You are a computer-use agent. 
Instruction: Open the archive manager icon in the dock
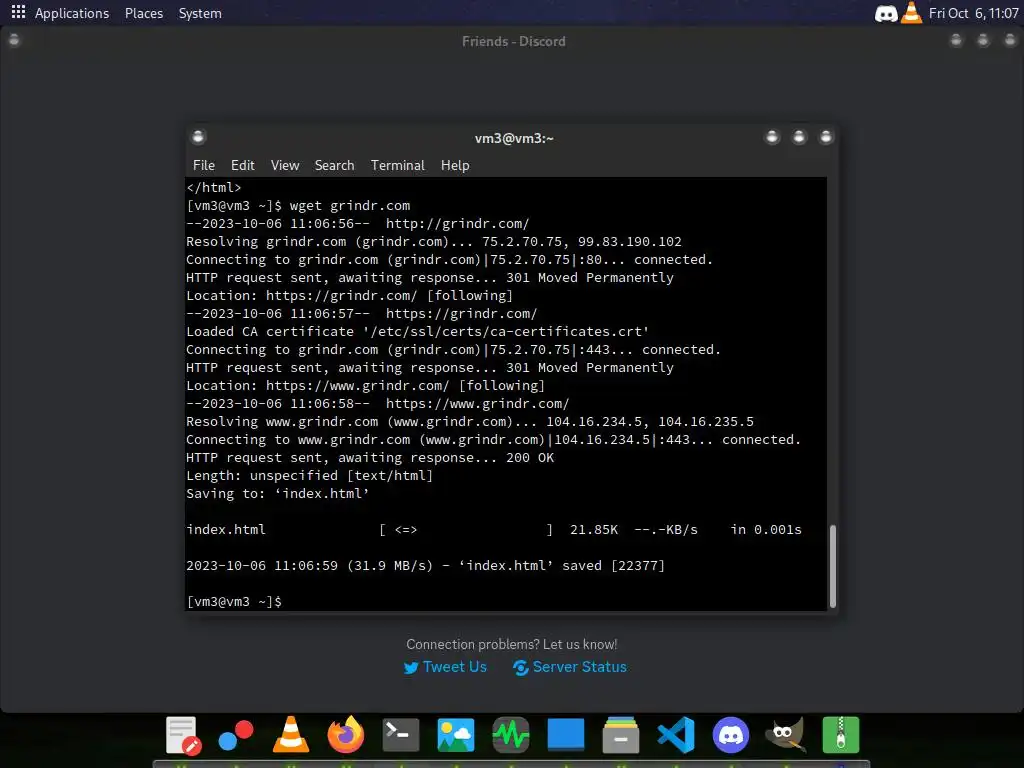pos(840,735)
